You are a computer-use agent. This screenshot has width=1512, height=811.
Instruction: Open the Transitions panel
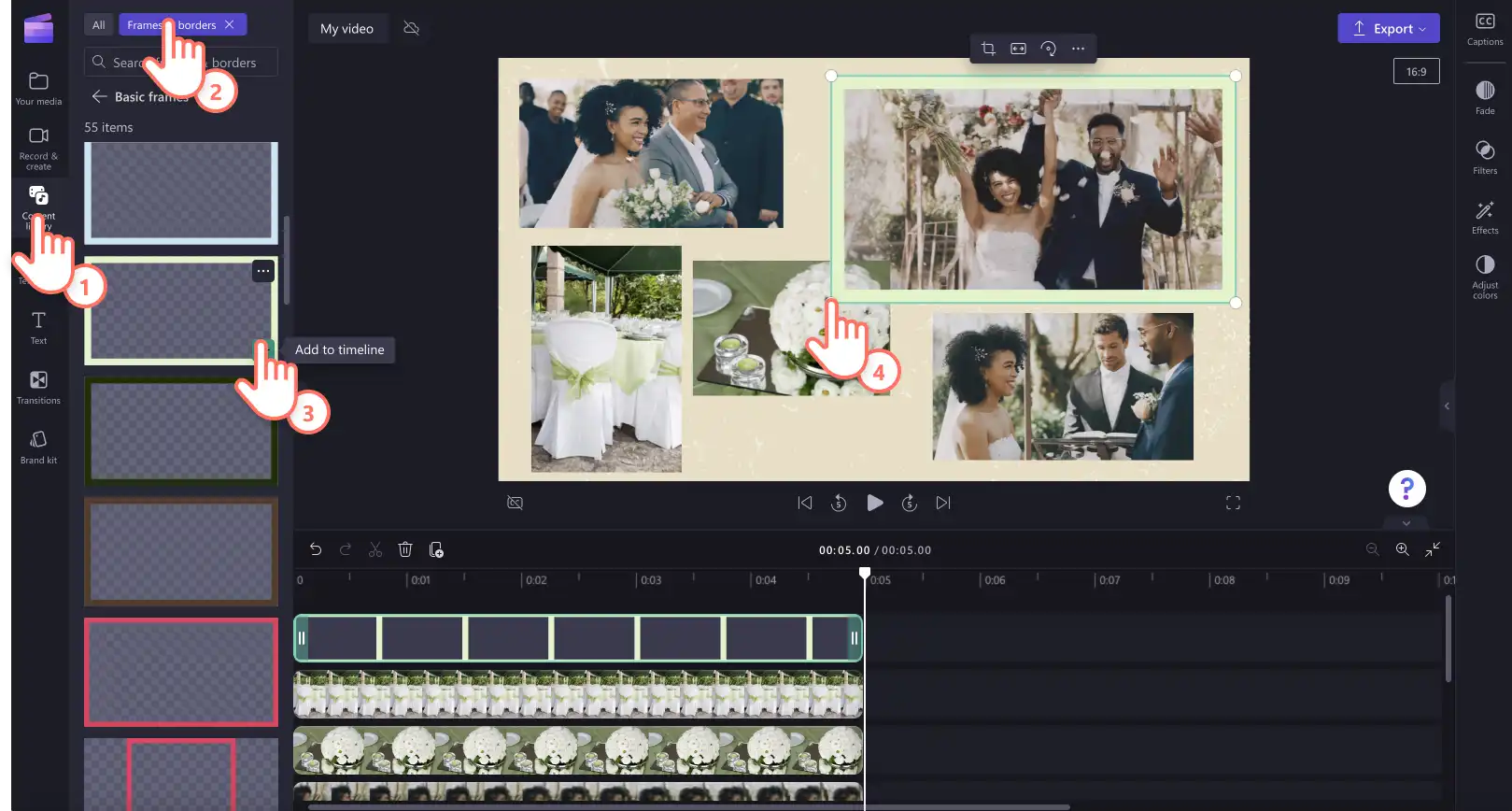coord(38,388)
